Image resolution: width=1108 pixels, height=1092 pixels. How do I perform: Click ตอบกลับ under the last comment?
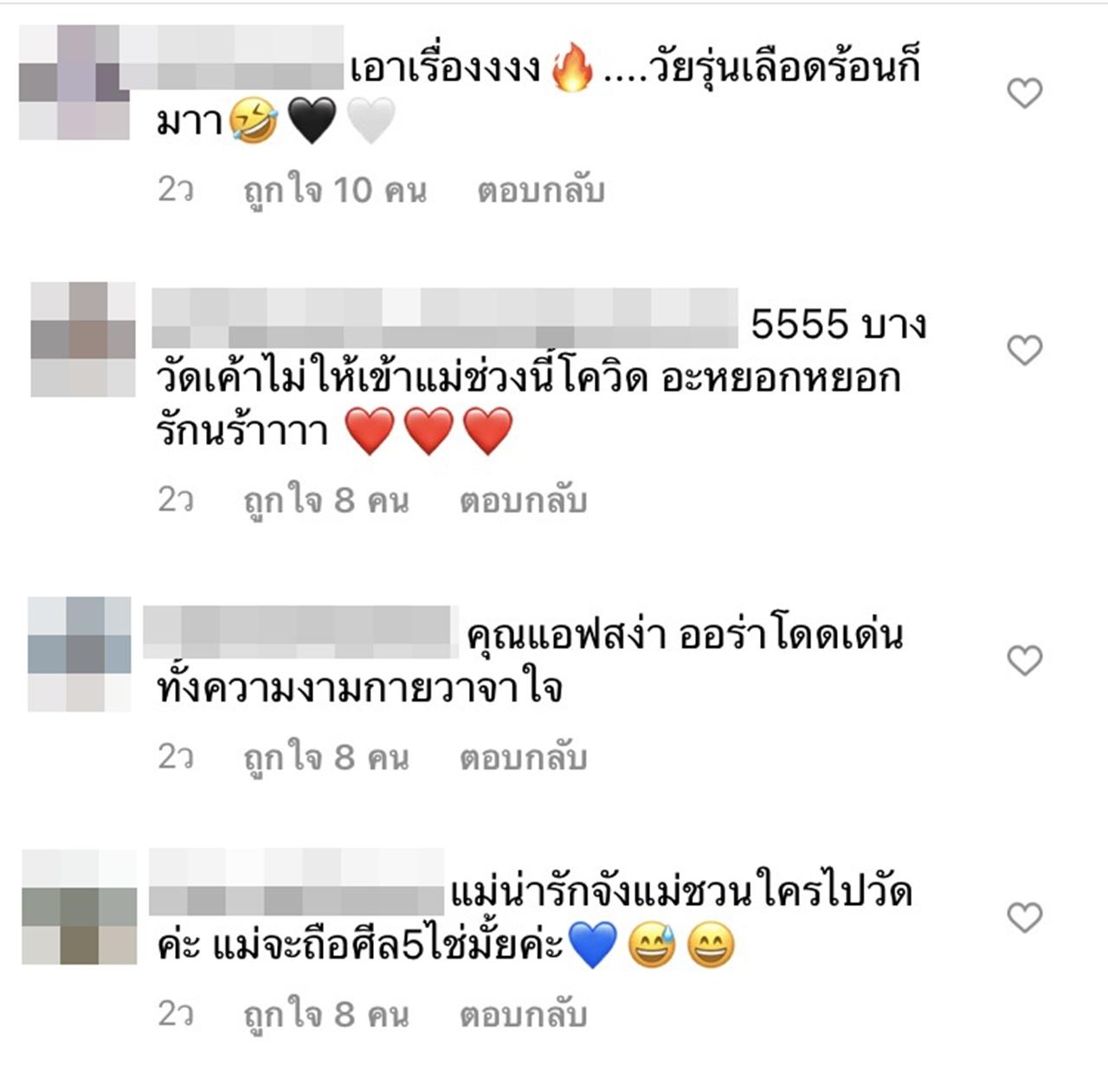(524, 1015)
